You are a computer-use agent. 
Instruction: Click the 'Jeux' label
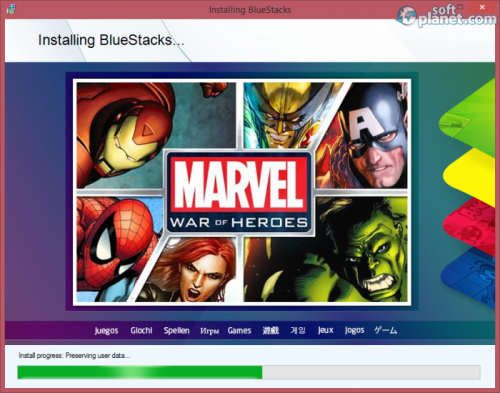point(325,330)
